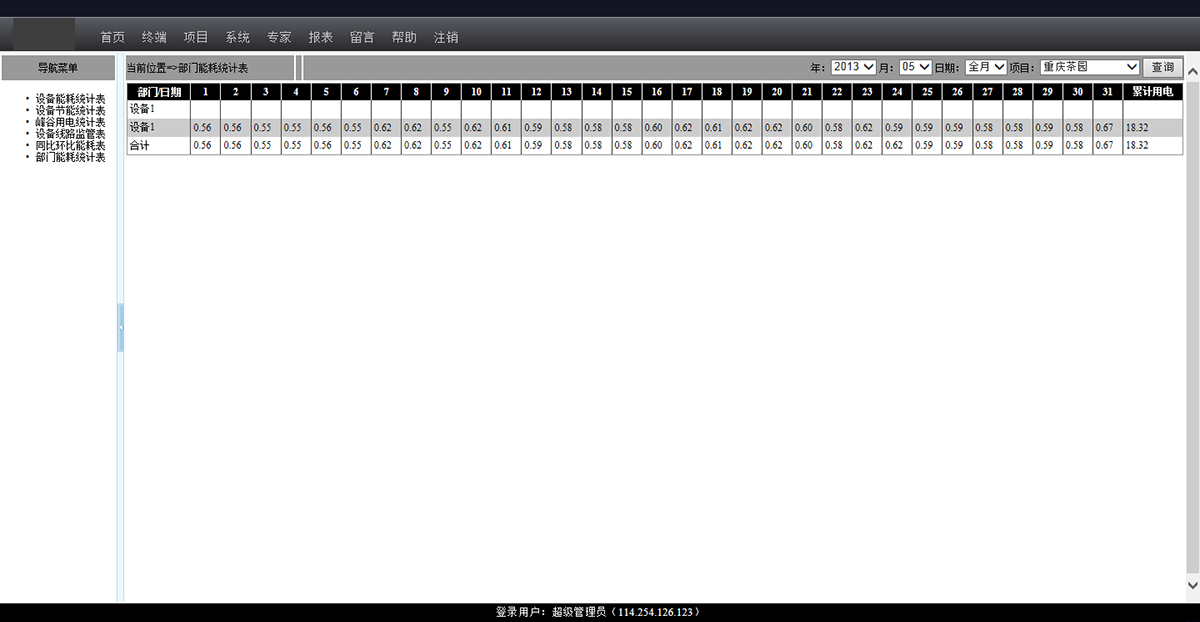Open 设备节能统计表 sidebar link
Image resolution: width=1200 pixels, height=622 pixels.
[70, 111]
